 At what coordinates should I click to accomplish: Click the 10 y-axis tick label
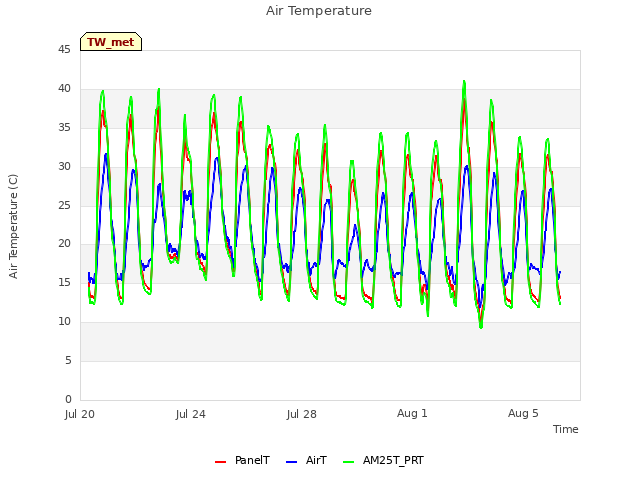pyautogui.click(x=64, y=322)
